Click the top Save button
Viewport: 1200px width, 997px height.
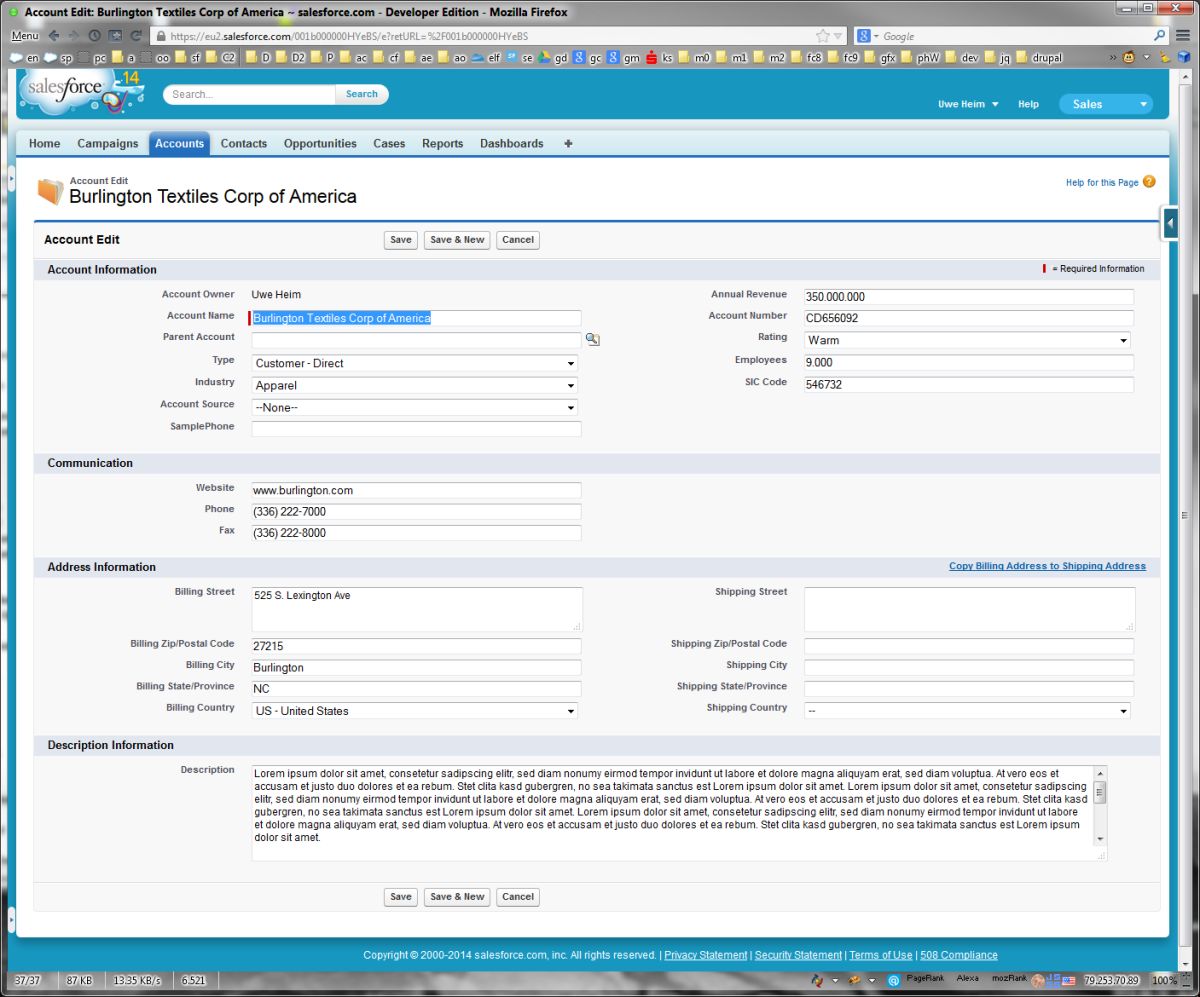click(401, 240)
